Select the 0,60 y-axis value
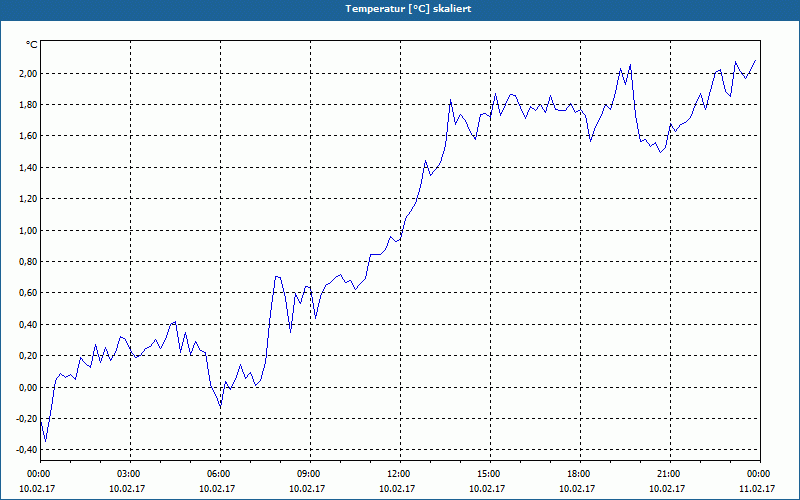800x500 pixels. (28, 293)
